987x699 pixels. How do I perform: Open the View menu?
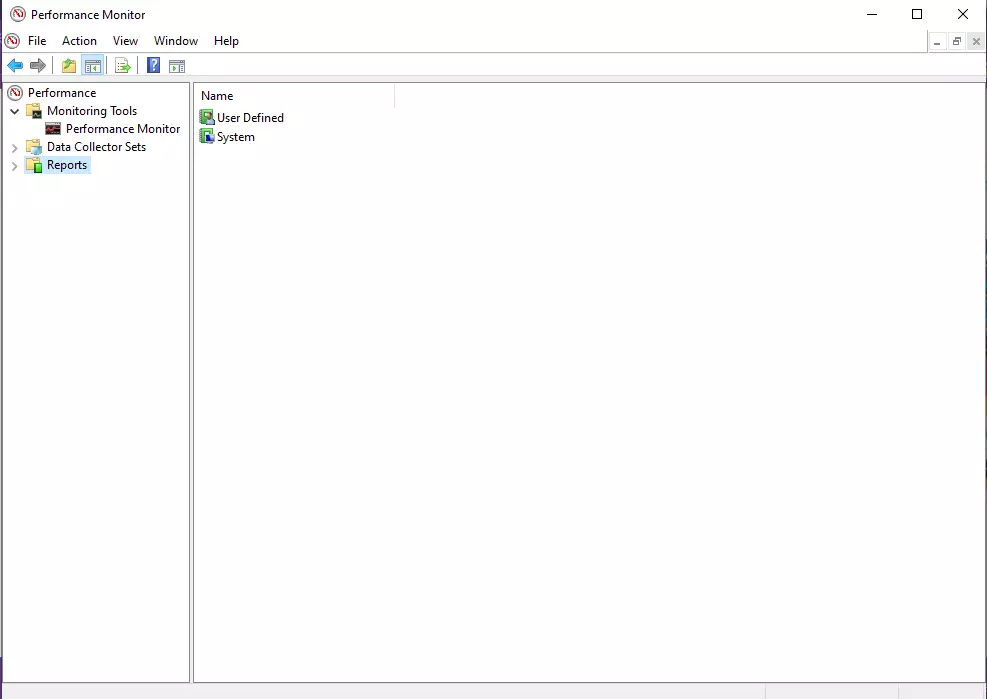(125, 41)
